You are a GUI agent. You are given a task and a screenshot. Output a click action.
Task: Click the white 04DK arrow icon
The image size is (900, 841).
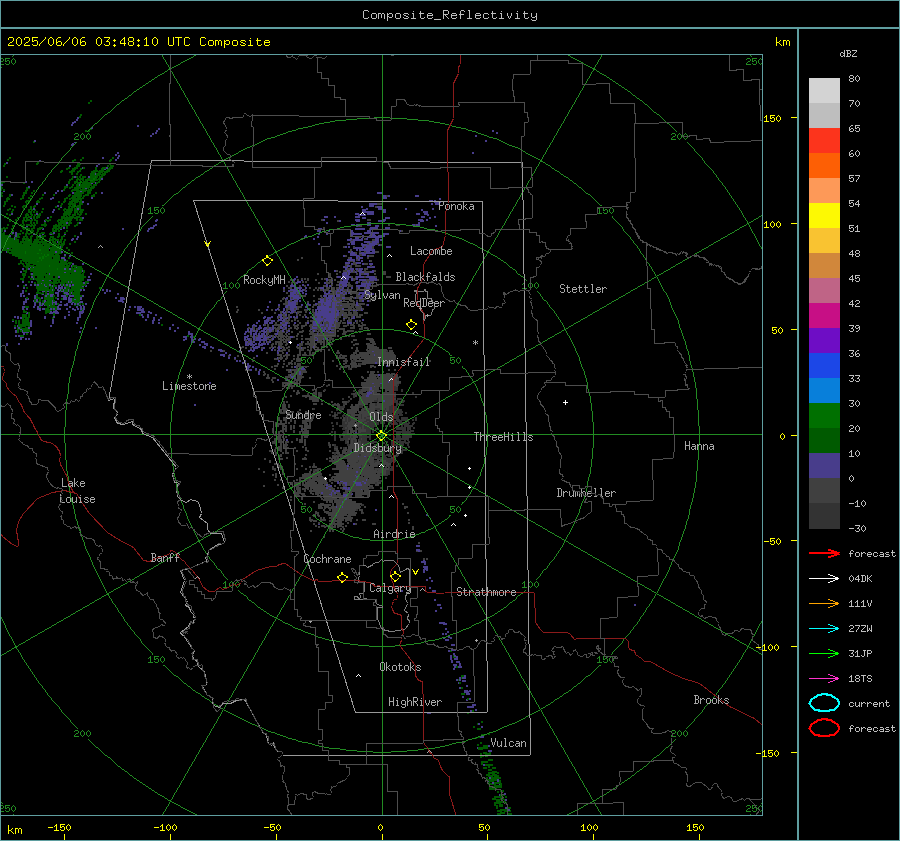click(x=824, y=578)
